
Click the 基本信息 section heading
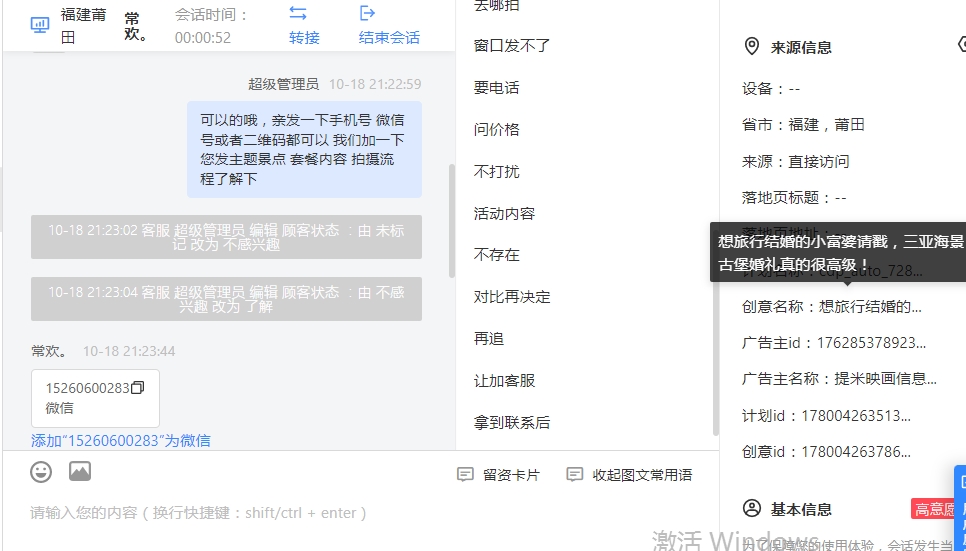click(x=801, y=509)
